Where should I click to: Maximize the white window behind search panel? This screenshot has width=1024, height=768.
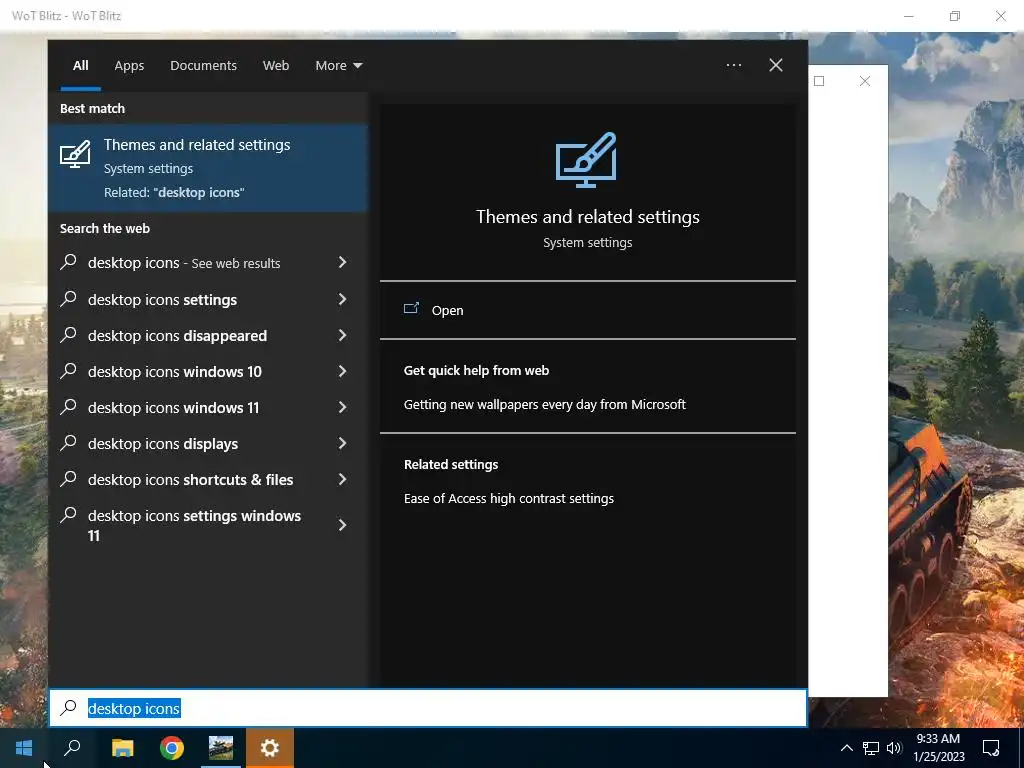(x=819, y=81)
